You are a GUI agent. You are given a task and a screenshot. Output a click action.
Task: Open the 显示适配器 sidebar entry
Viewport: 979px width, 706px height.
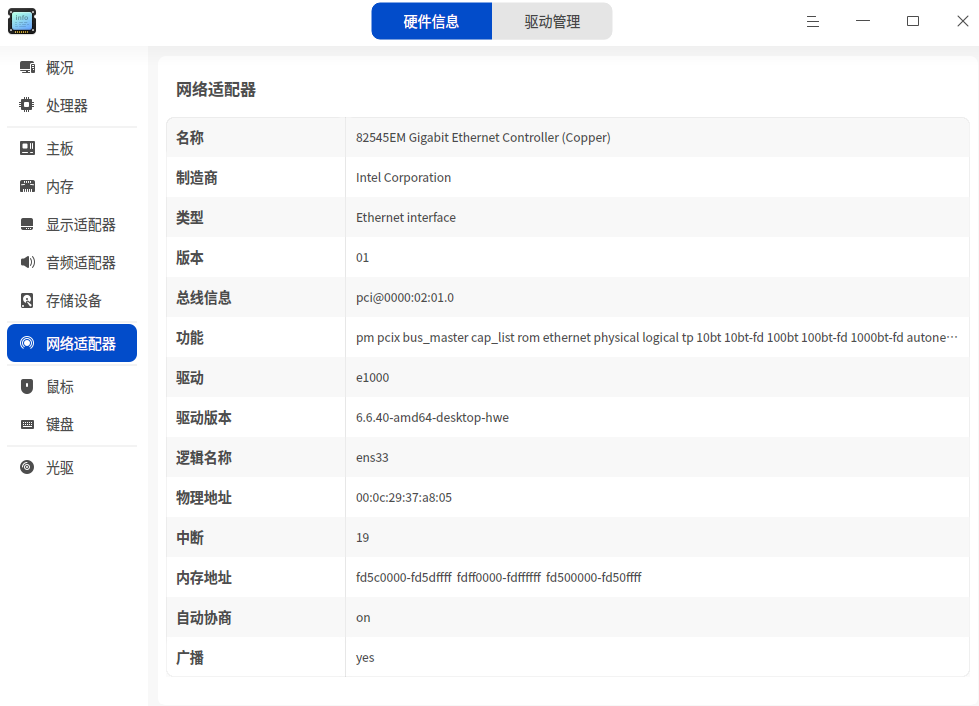(x=72, y=225)
